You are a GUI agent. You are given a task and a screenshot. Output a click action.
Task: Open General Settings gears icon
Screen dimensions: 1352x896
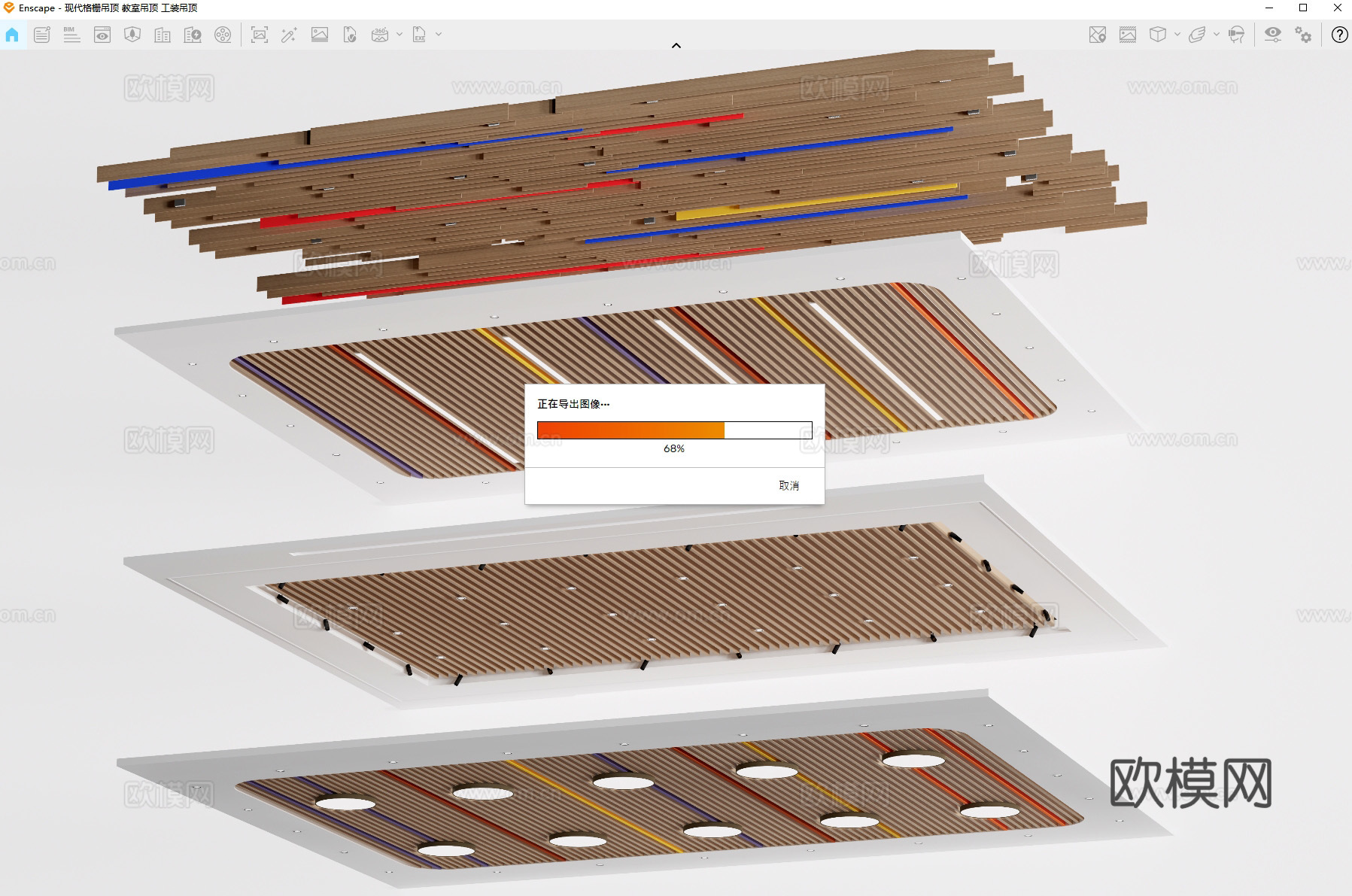point(1303,35)
